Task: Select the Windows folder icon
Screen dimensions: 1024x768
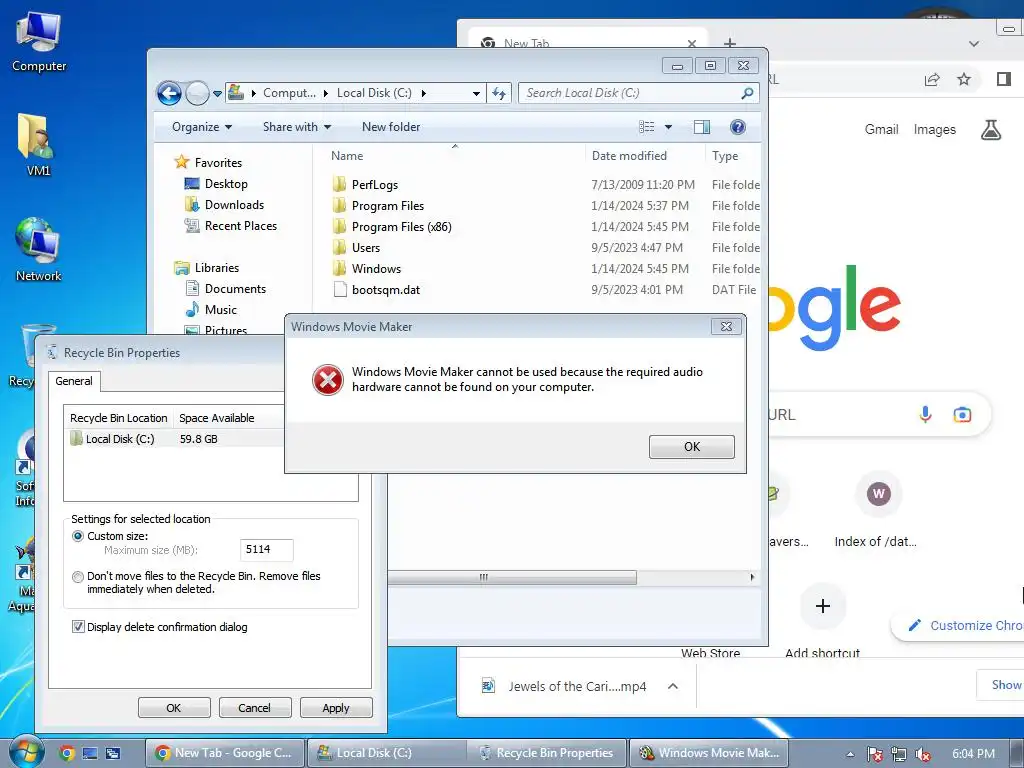Action: pos(340,268)
